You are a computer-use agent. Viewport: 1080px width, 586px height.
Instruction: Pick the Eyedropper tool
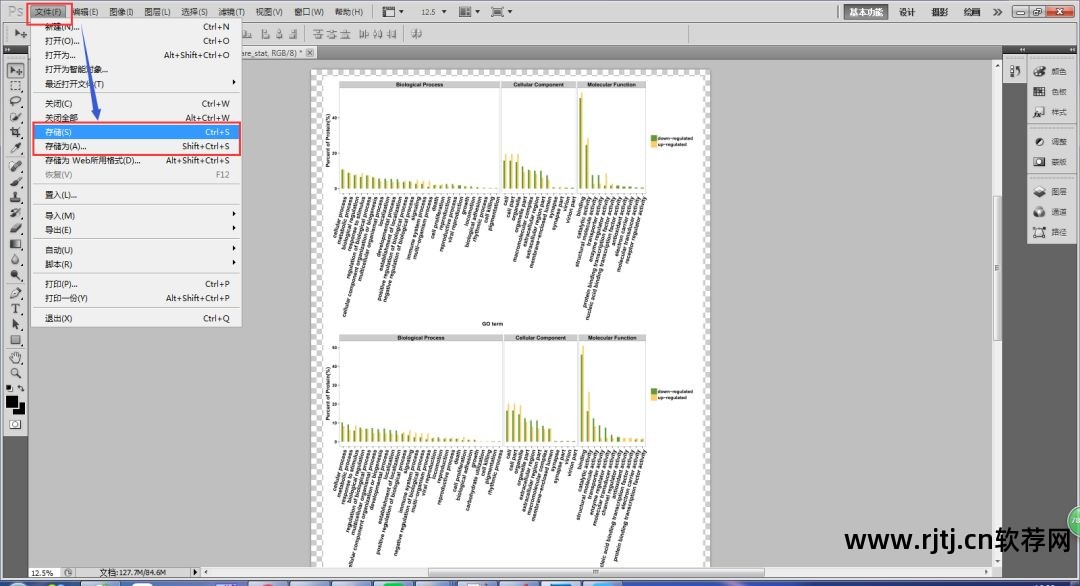[16, 147]
